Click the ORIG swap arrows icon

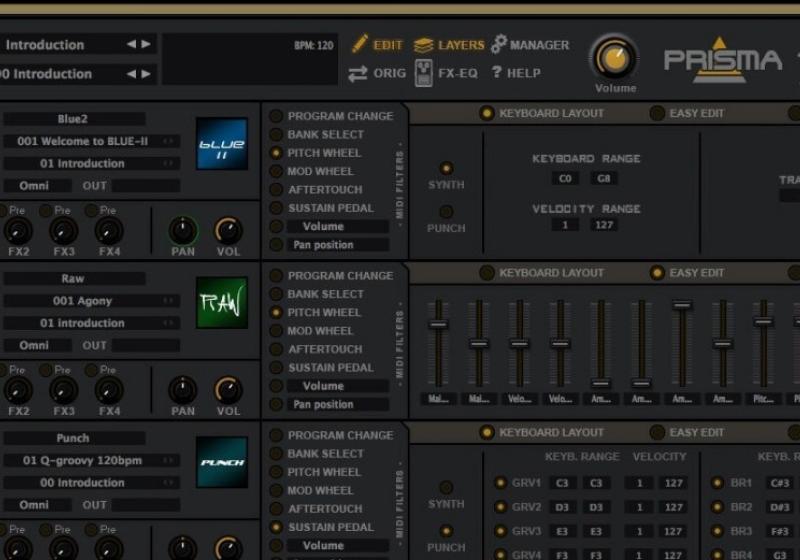358,73
